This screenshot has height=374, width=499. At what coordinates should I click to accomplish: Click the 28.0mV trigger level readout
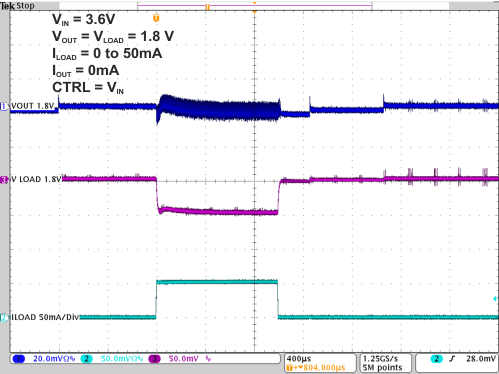481,359
